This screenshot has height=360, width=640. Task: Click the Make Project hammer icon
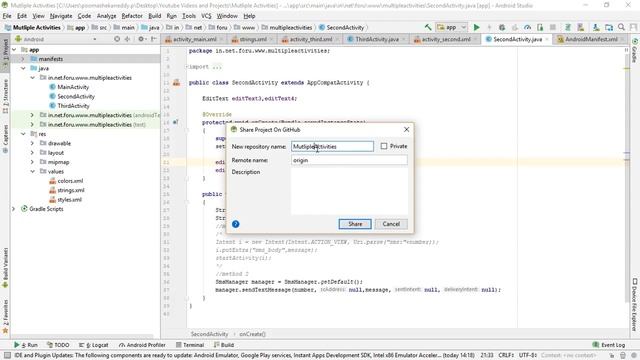428,27
